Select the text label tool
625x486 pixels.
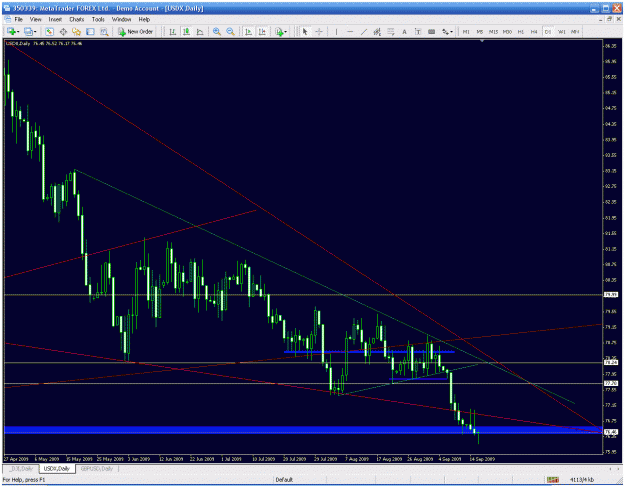tap(418, 31)
